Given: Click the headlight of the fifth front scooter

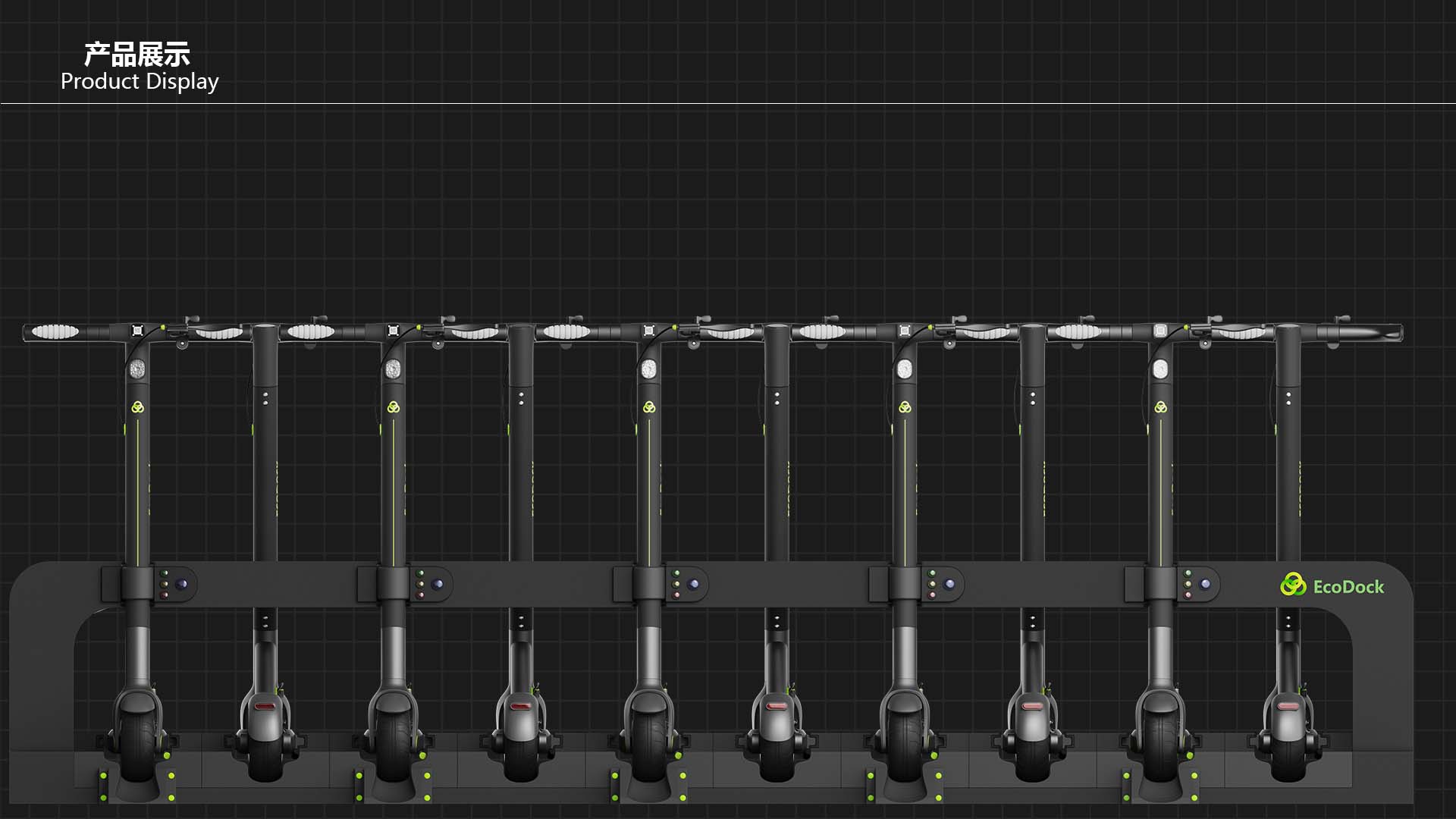Looking at the screenshot, I should pos(1159,368).
